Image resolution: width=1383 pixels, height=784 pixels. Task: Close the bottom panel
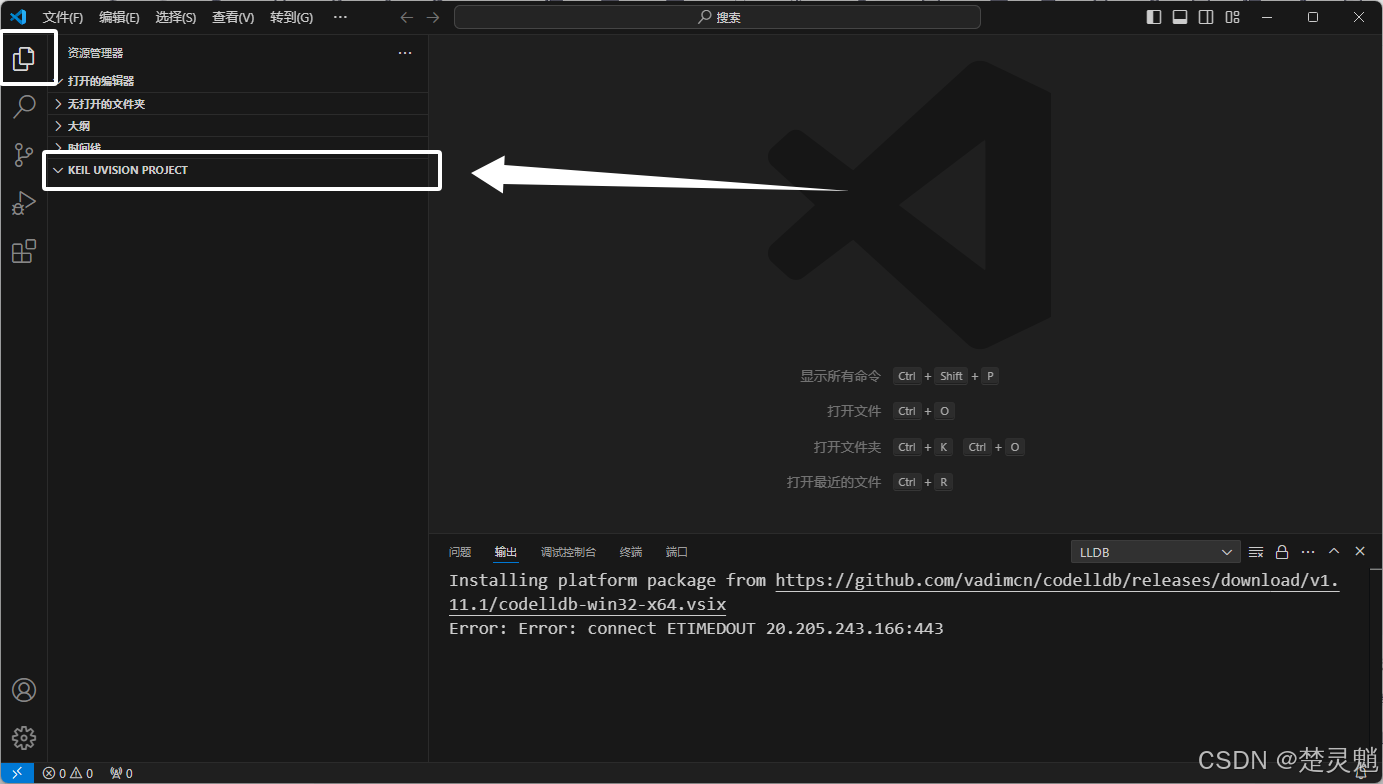1360,552
